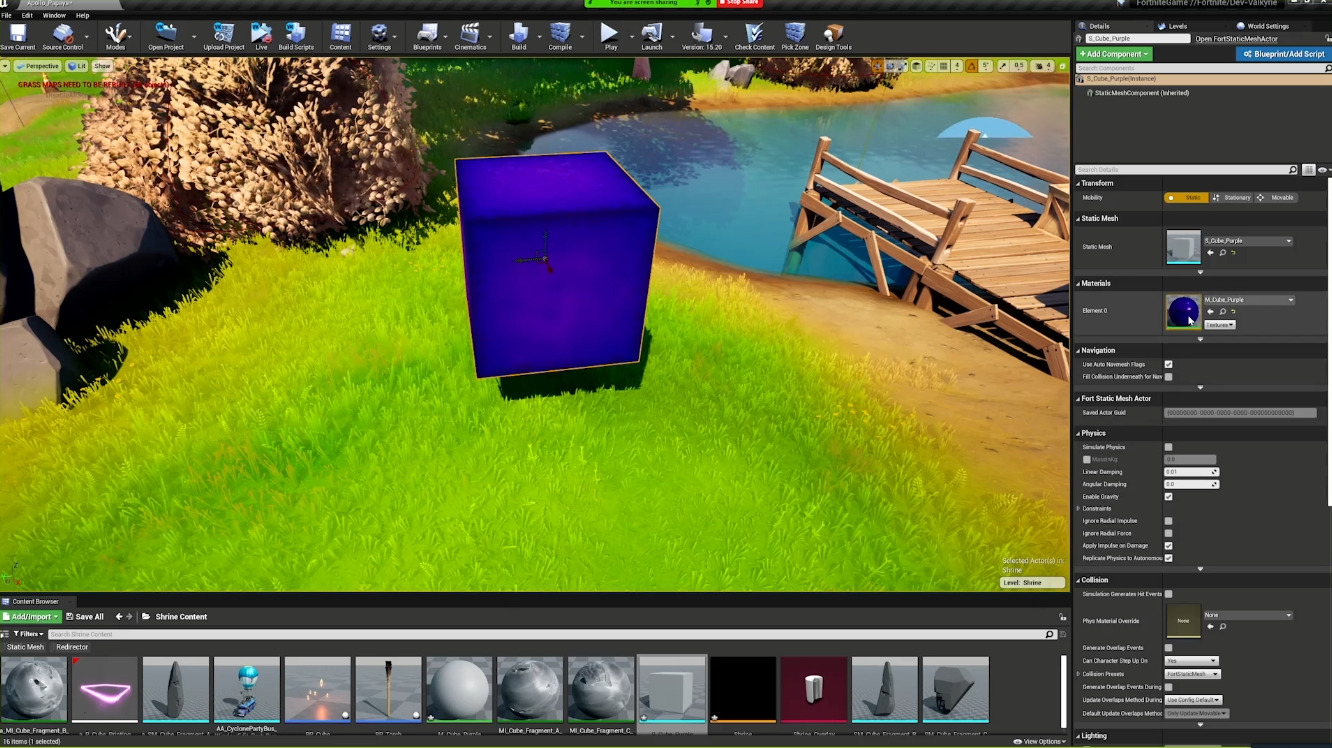This screenshot has height=748, width=1332.
Task: Click the Perspective viewport button
Action: click(37, 66)
